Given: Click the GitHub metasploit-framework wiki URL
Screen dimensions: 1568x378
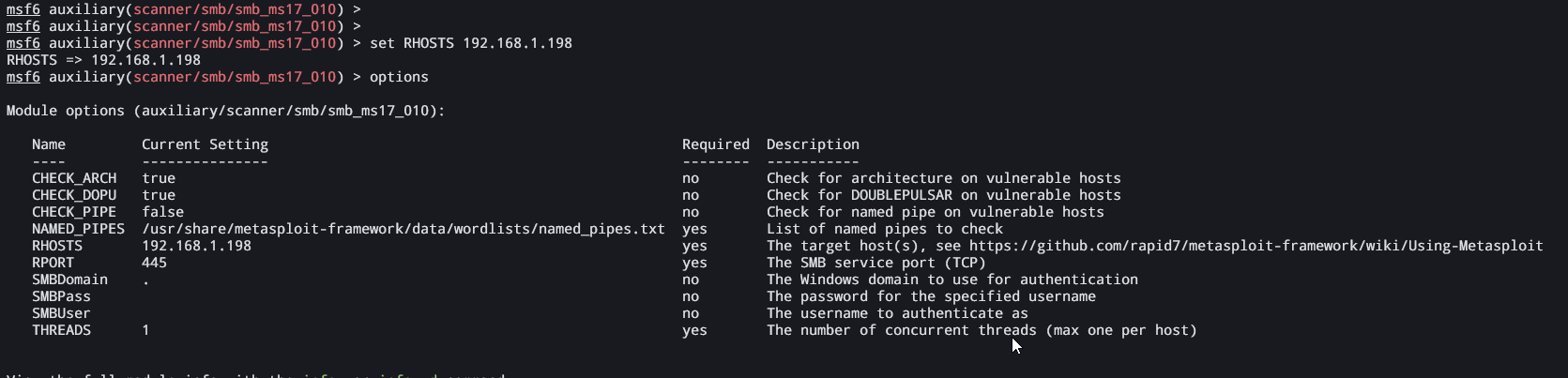Looking at the screenshot, I should pos(1256,246).
